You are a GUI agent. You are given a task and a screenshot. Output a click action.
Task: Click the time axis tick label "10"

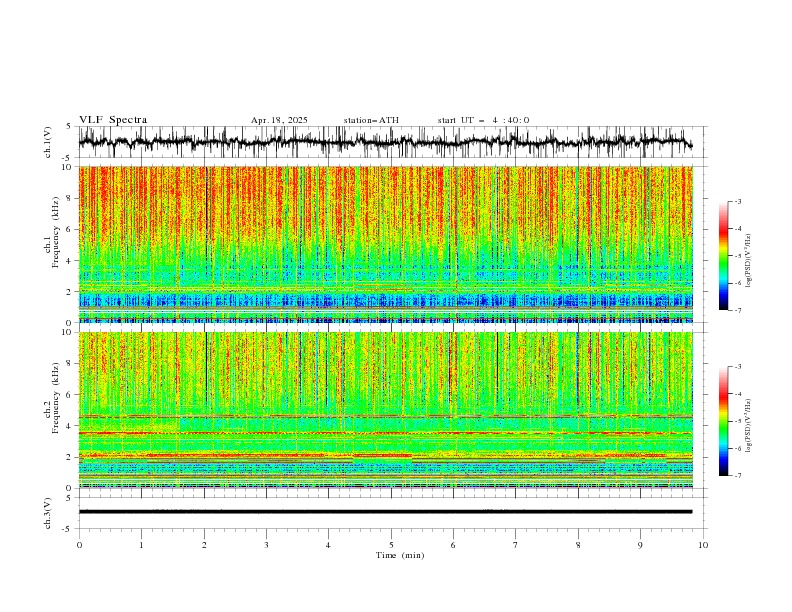coord(703,545)
